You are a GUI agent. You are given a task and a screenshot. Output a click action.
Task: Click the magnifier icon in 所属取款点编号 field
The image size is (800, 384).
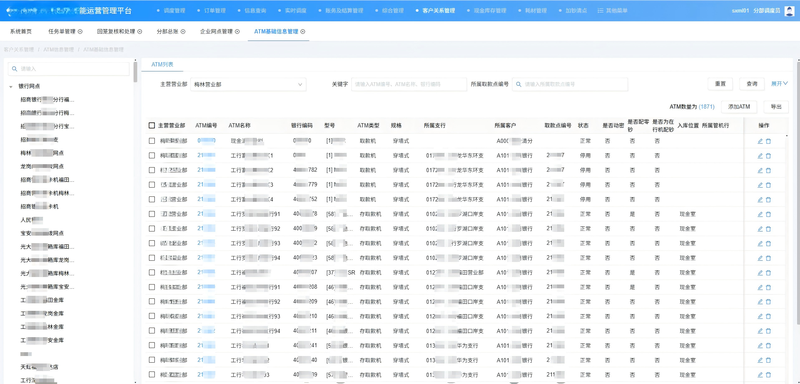point(519,84)
